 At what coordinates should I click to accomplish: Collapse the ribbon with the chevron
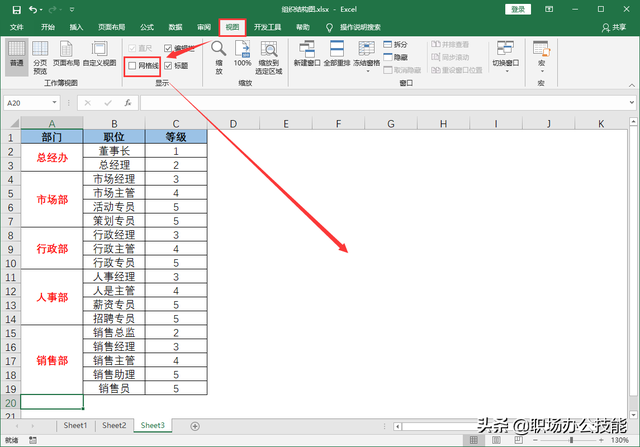632,85
